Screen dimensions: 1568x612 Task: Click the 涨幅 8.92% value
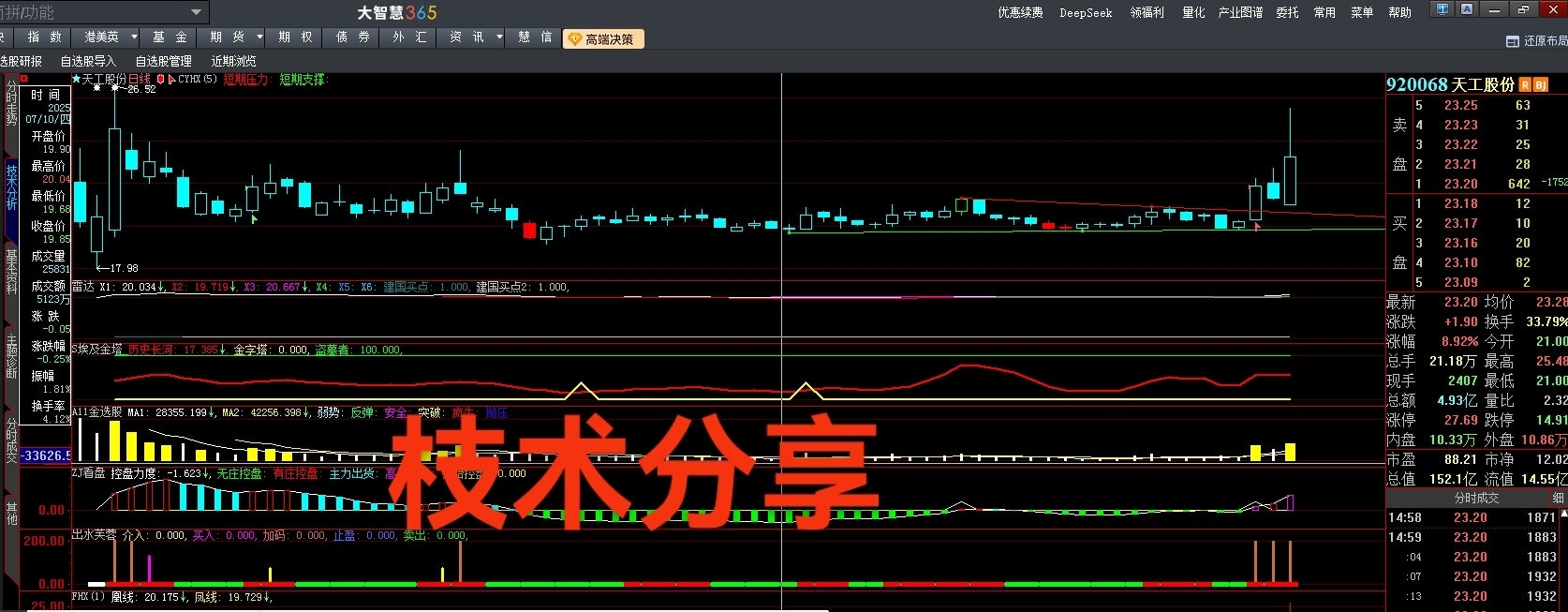1460,341
